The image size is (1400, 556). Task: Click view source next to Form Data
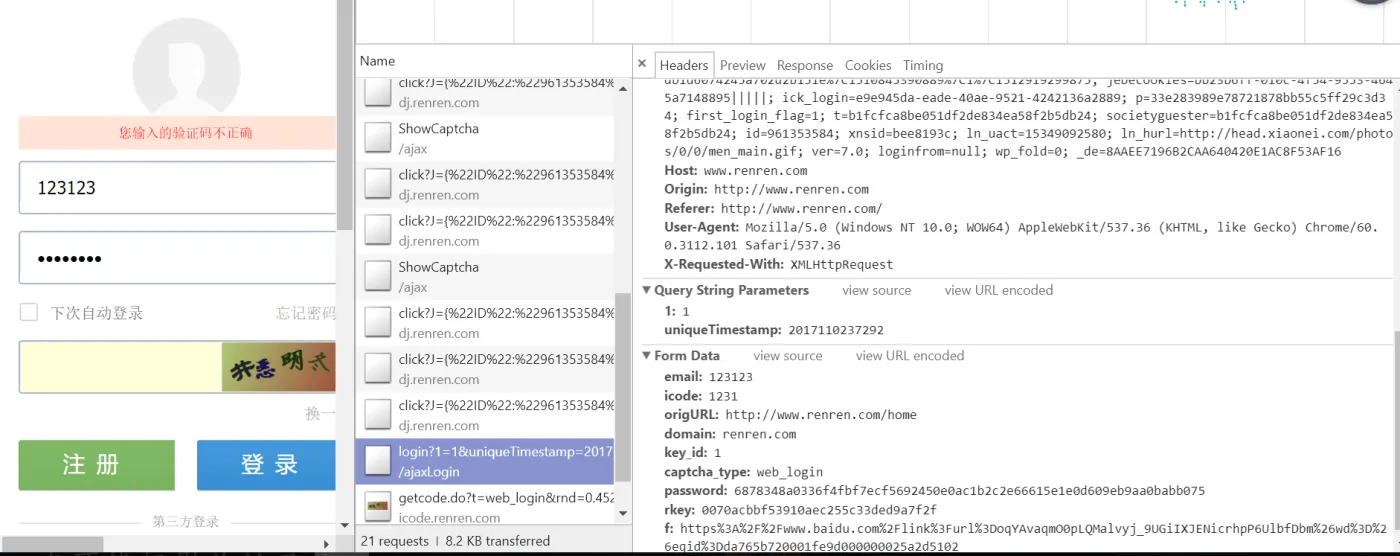tap(788, 356)
